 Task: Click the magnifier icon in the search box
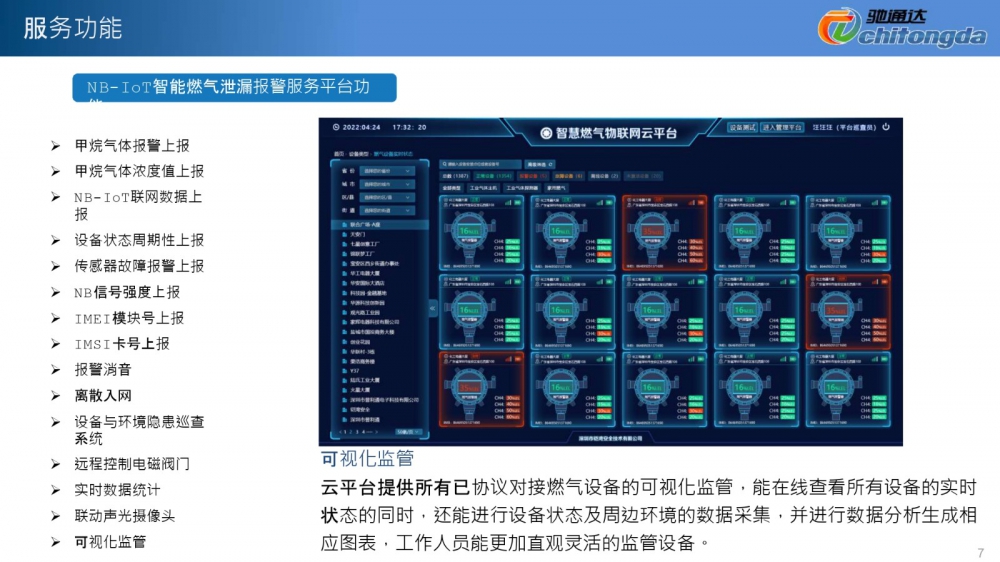pos(444,165)
